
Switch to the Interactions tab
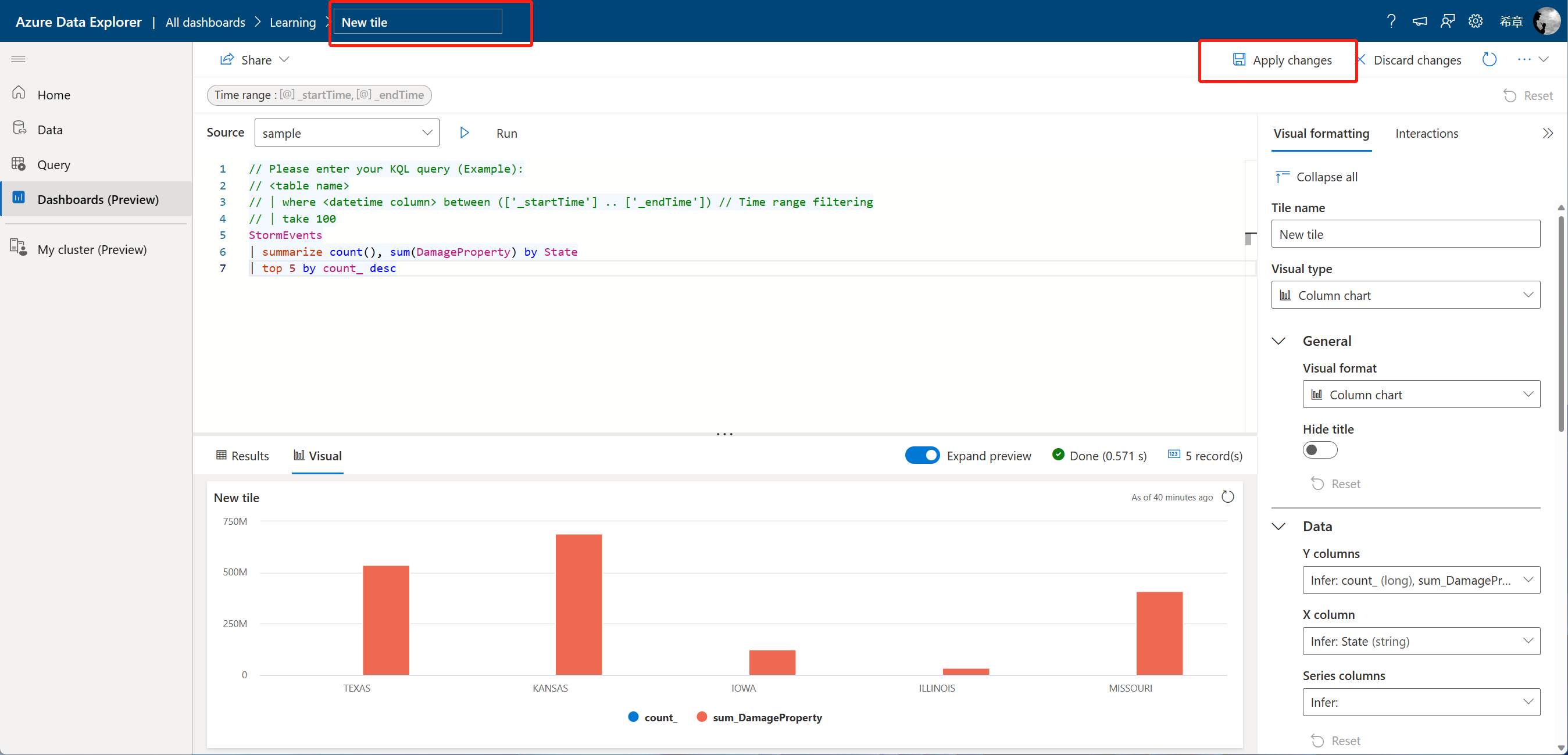1426,133
